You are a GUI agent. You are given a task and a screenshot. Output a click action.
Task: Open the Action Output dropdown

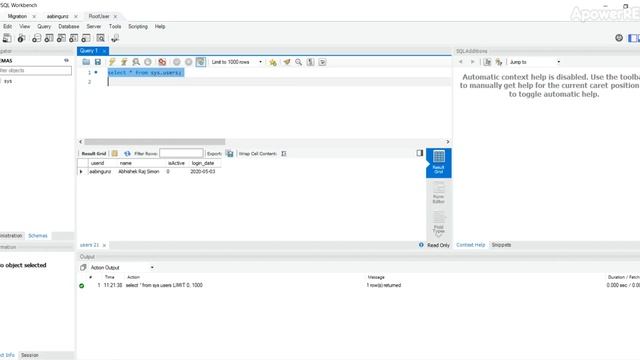[x=122, y=268]
